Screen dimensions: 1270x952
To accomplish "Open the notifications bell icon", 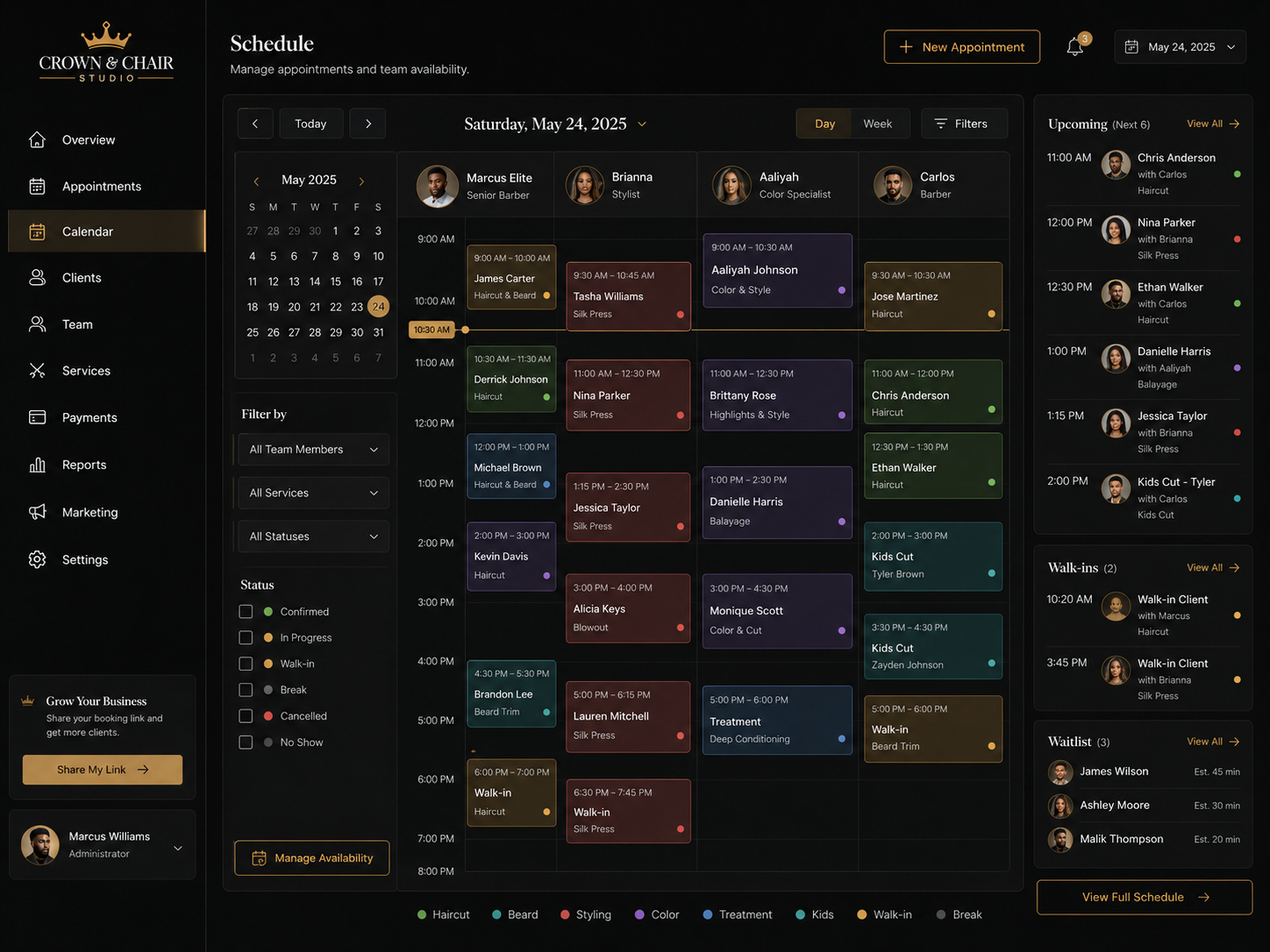I will click(1074, 47).
